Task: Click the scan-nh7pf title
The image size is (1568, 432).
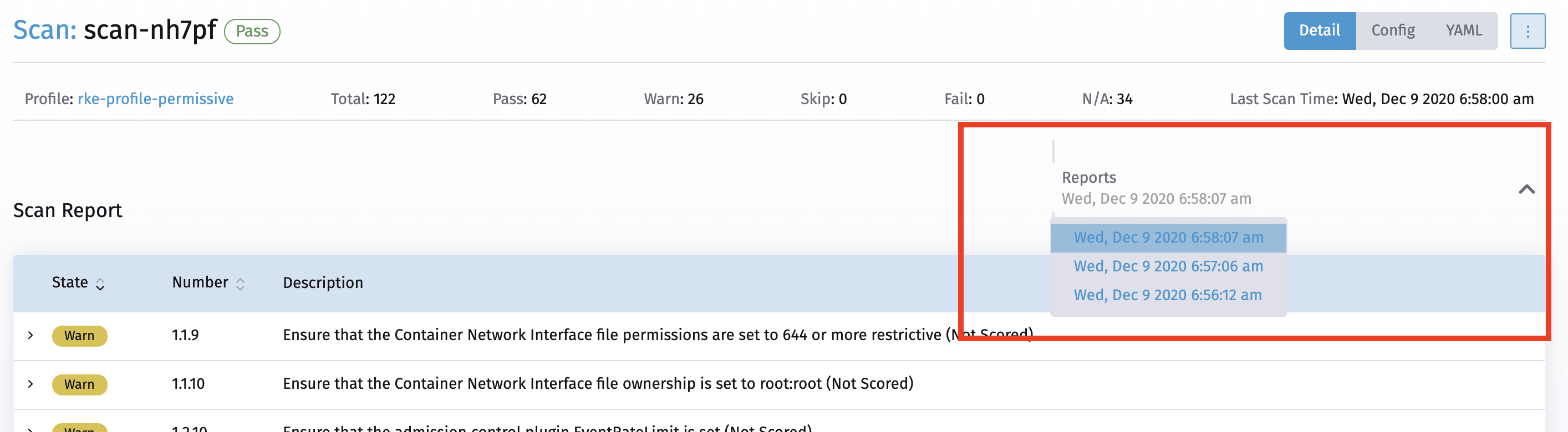Action: 150,30
